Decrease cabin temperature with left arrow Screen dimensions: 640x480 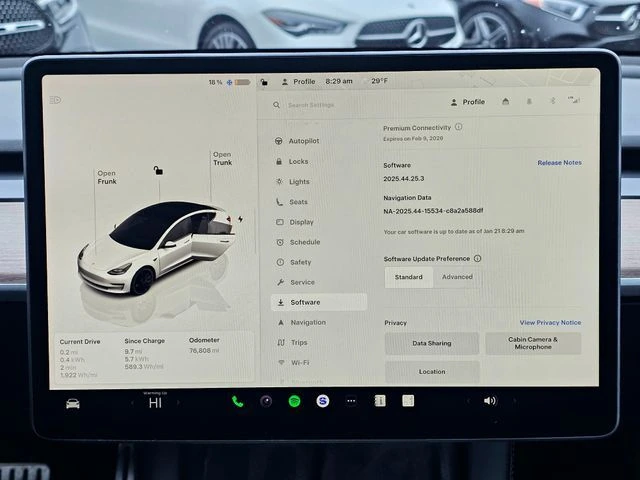(x=131, y=402)
